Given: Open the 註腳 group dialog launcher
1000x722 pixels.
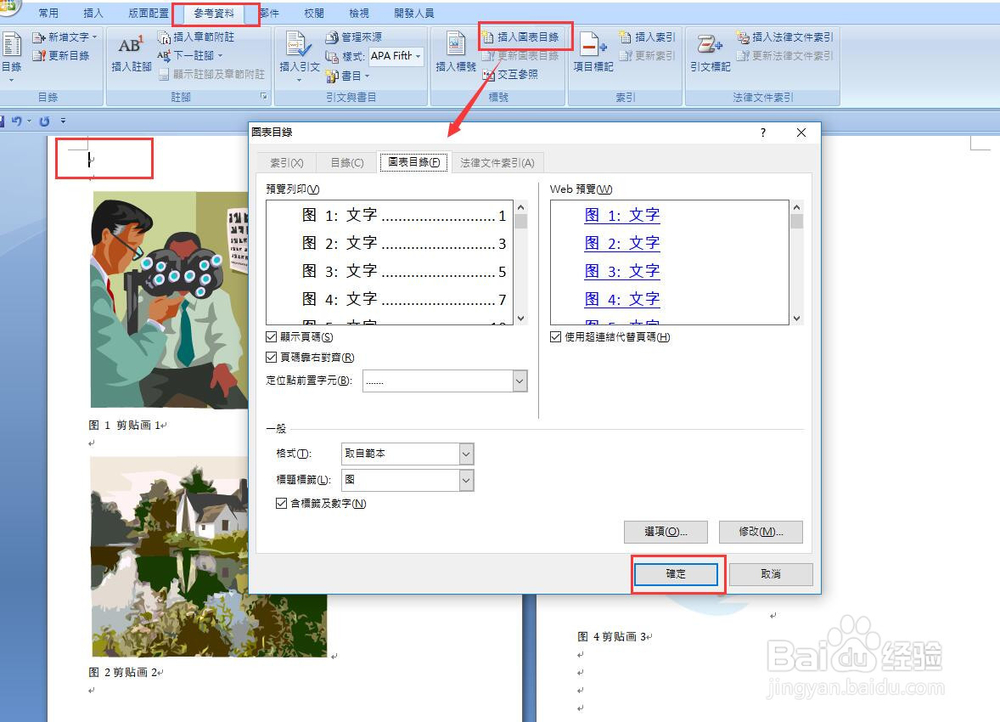Looking at the screenshot, I should point(263,96).
